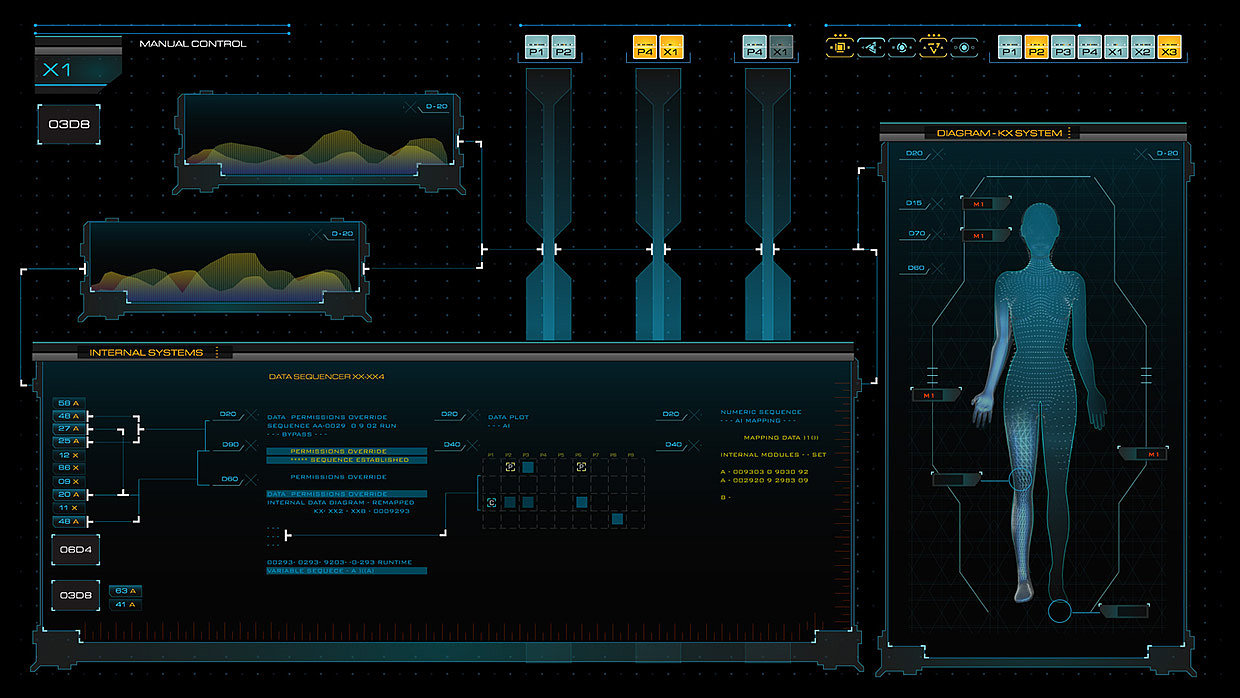This screenshot has width=1240, height=698.
Task: Click the X icon beside D20 at Data Plot
Action: [471, 414]
